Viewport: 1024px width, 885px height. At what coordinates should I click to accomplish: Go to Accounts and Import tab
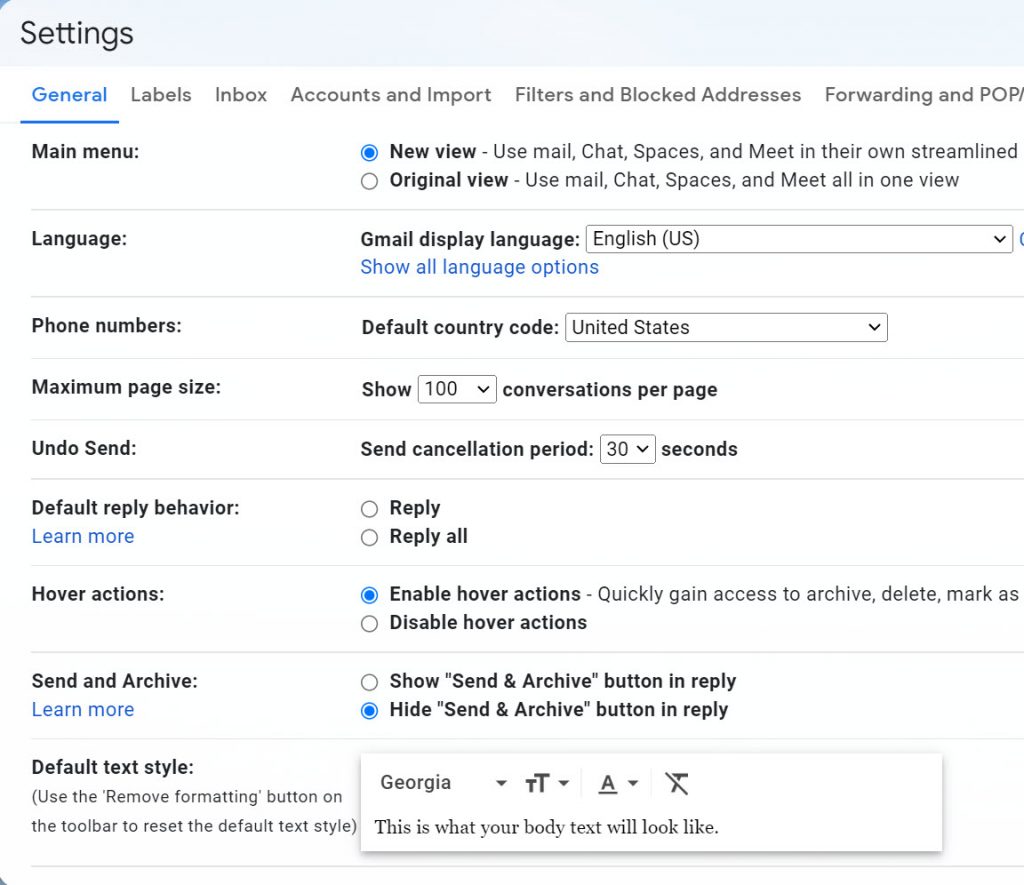pyautogui.click(x=391, y=95)
